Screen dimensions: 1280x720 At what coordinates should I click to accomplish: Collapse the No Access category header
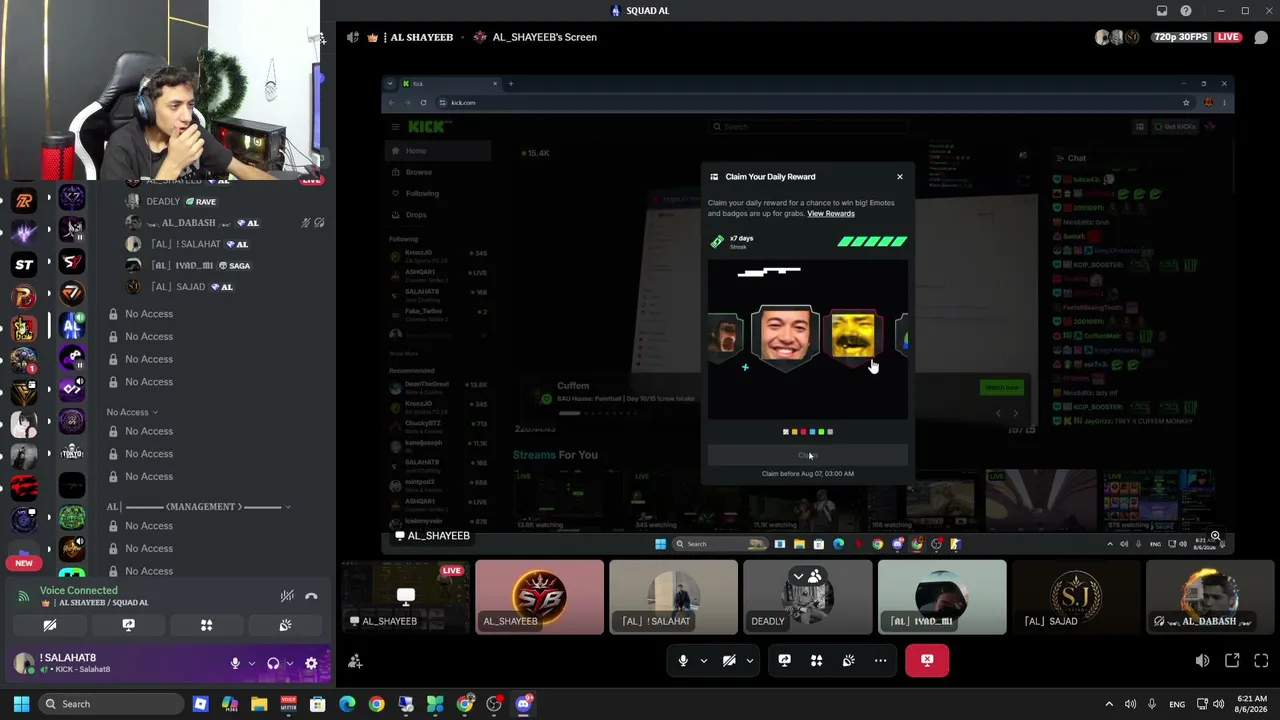point(132,412)
